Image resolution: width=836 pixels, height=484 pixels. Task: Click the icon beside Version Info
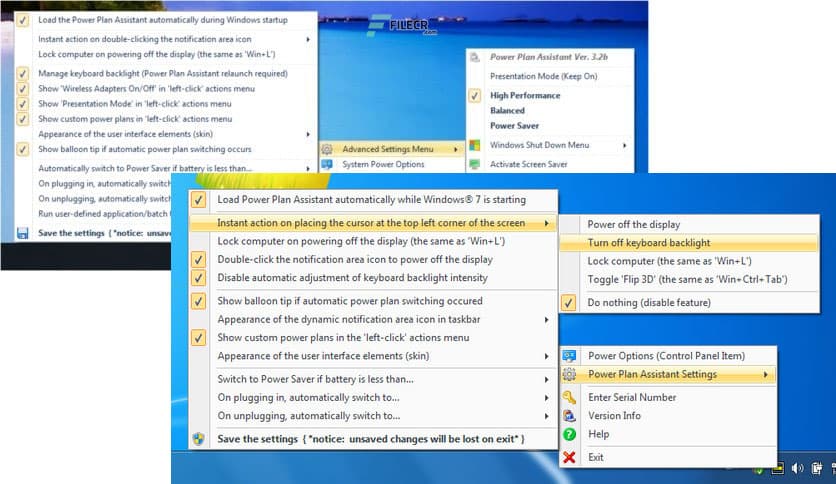click(569, 416)
